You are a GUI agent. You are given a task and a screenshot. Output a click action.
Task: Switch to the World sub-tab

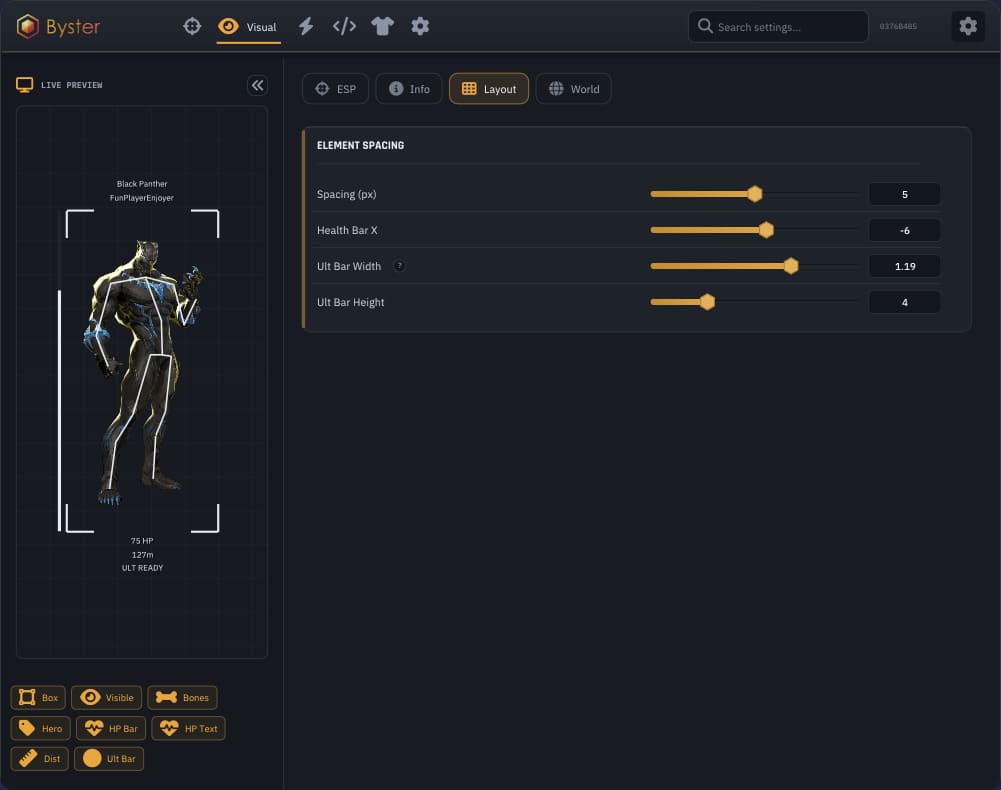point(573,89)
